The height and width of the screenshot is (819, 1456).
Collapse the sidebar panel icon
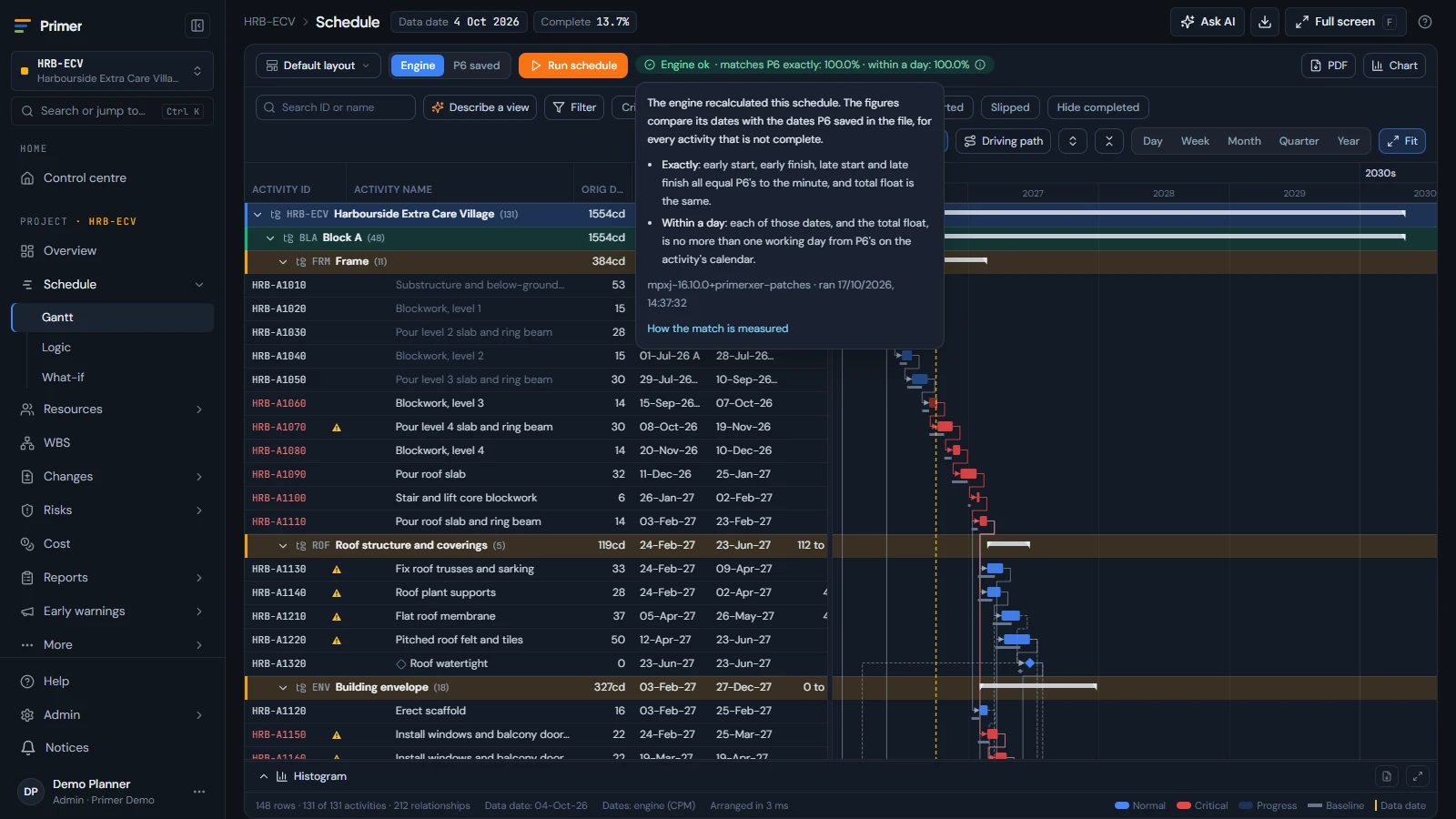(197, 25)
